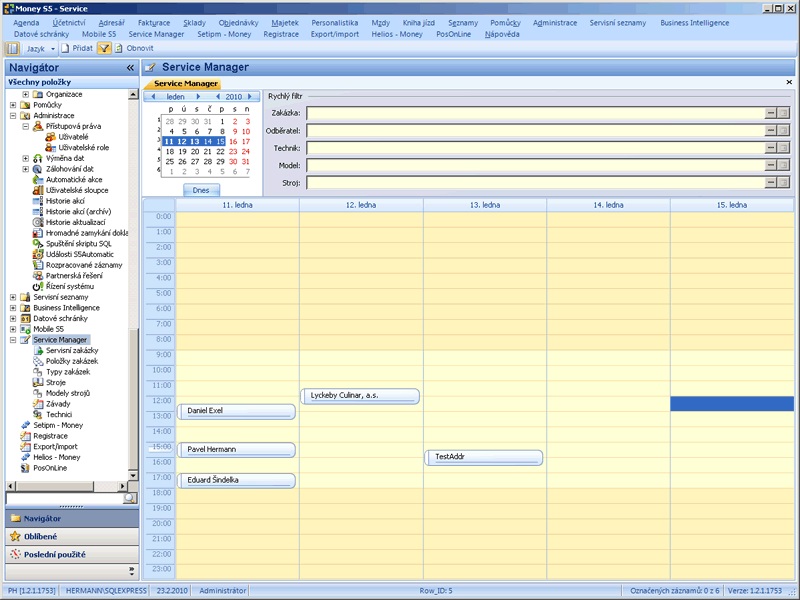800x600 pixels.
Task: Click into the Technik filter field
Action: [534, 148]
